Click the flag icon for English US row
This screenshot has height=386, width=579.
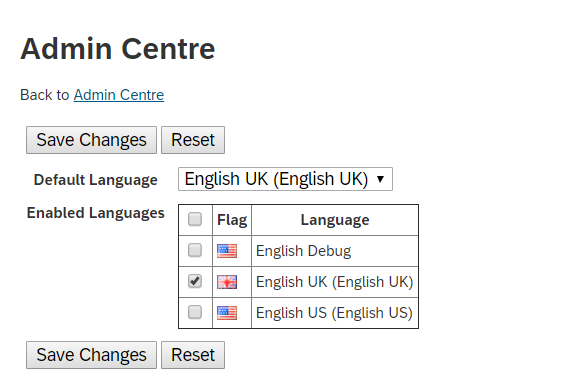pos(227,313)
